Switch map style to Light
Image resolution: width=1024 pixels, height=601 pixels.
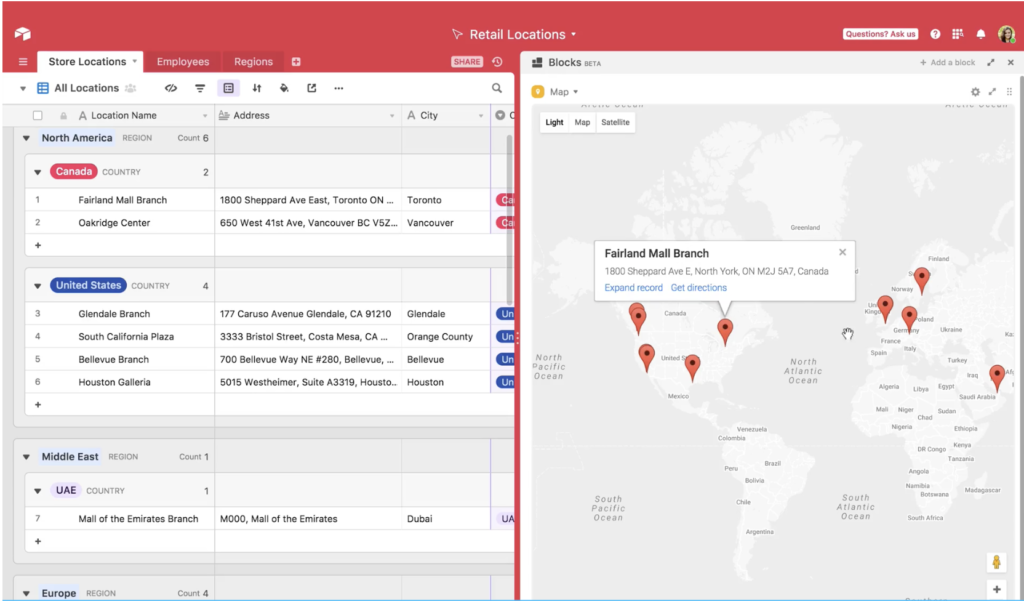coord(554,122)
